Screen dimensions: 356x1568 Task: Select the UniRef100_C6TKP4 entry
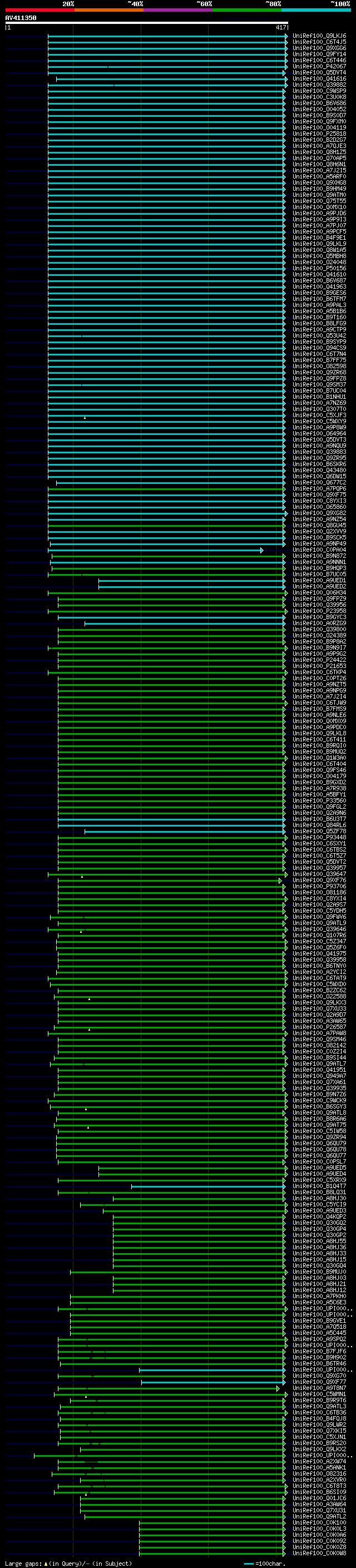pyautogui.click(x=319, y=672)
